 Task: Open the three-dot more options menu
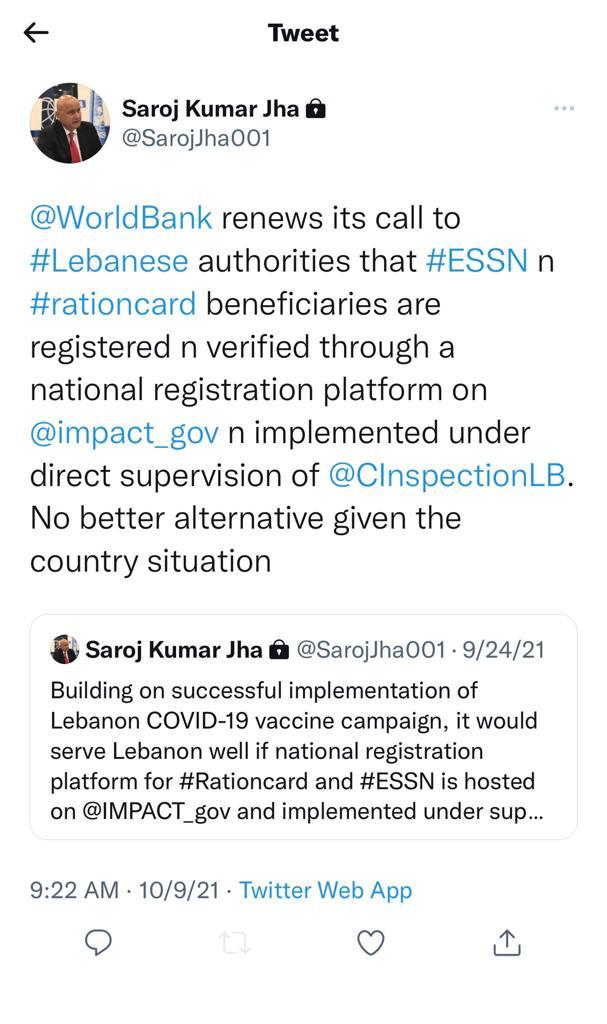(x=564, y=108)
